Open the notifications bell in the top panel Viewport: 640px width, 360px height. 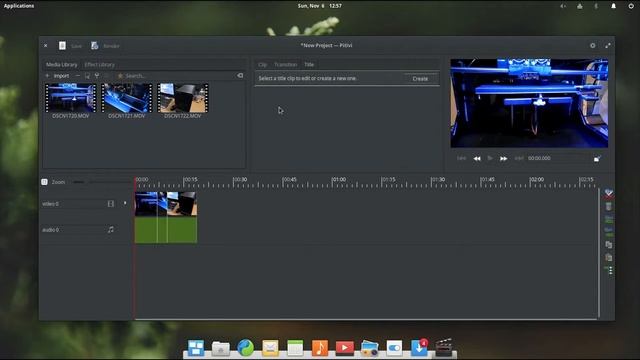pyautogui.click(x=613, y=6)
